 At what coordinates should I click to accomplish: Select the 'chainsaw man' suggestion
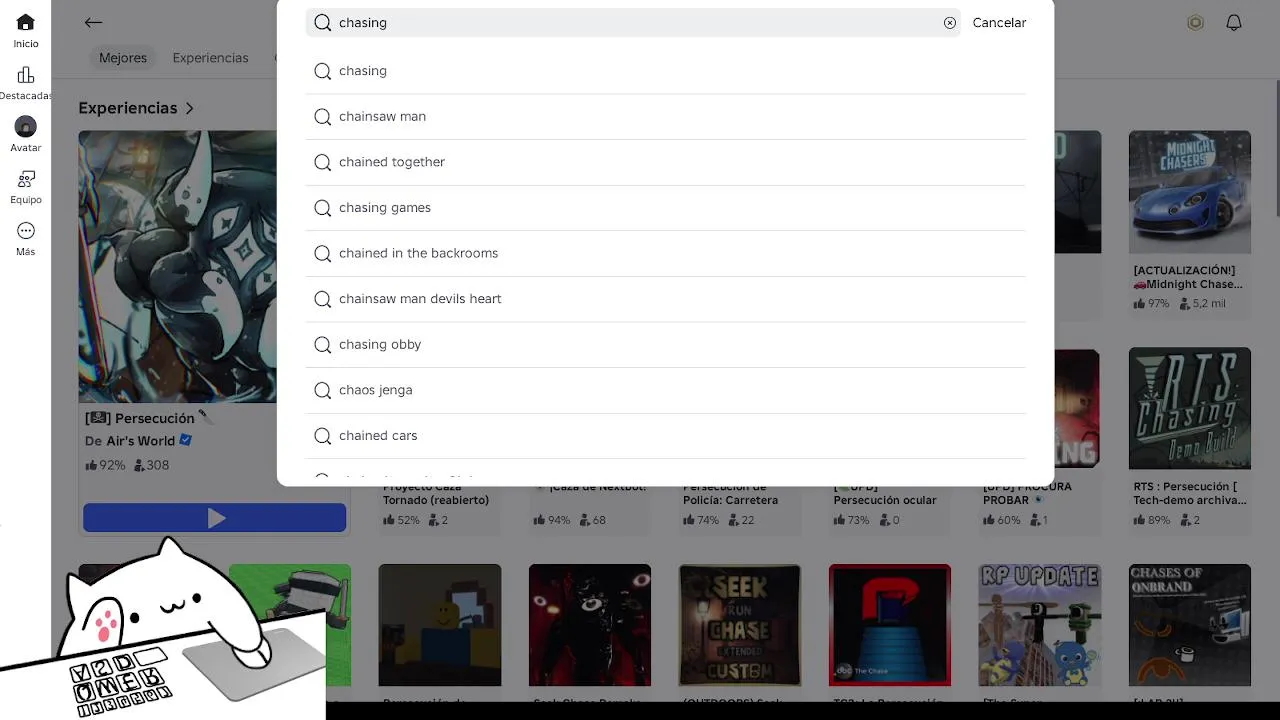(666, 117)
